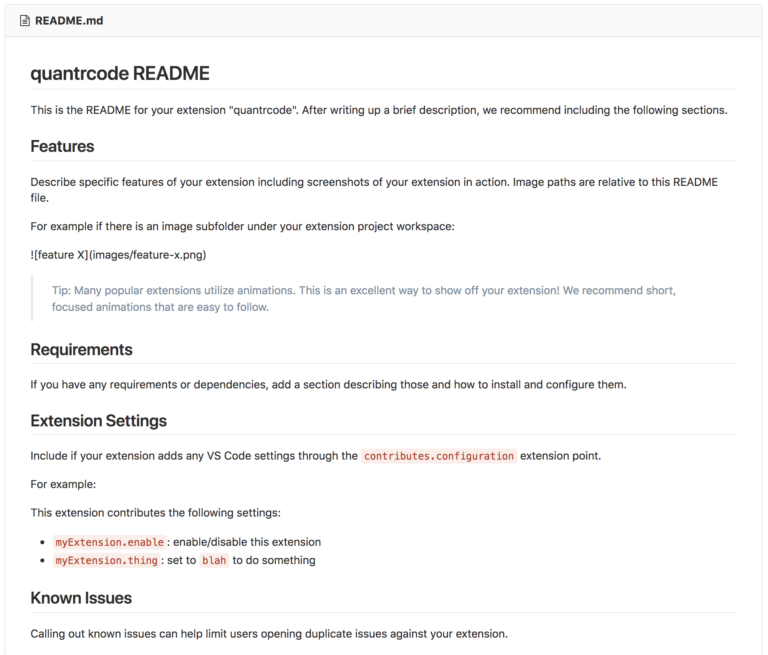Click the contributes.configuration inline code

[439, 456]
